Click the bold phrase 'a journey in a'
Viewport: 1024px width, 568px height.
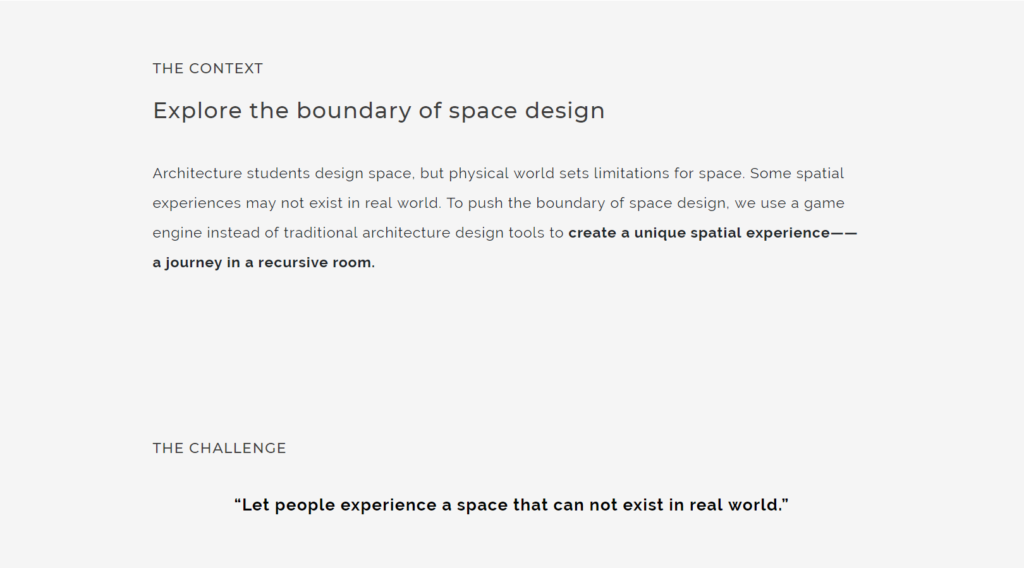click(x=203, y=264)
